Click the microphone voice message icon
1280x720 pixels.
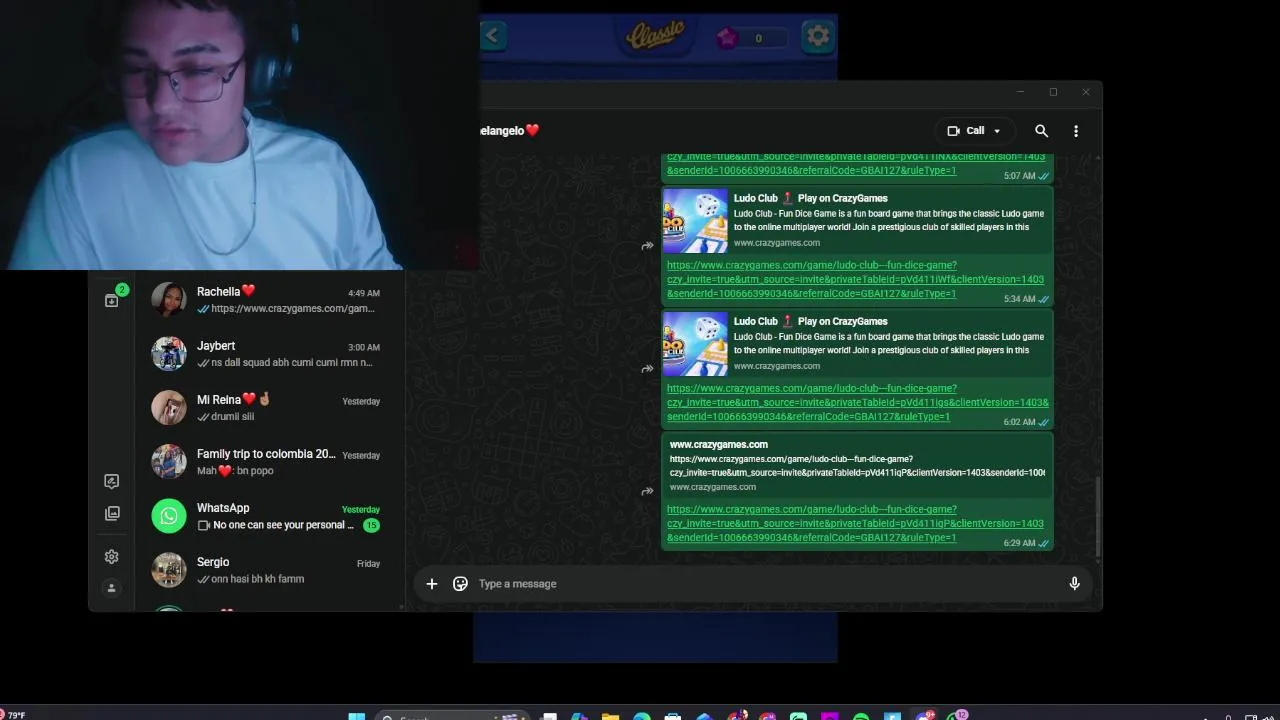pyautogui.click(x=1074, y=584)
